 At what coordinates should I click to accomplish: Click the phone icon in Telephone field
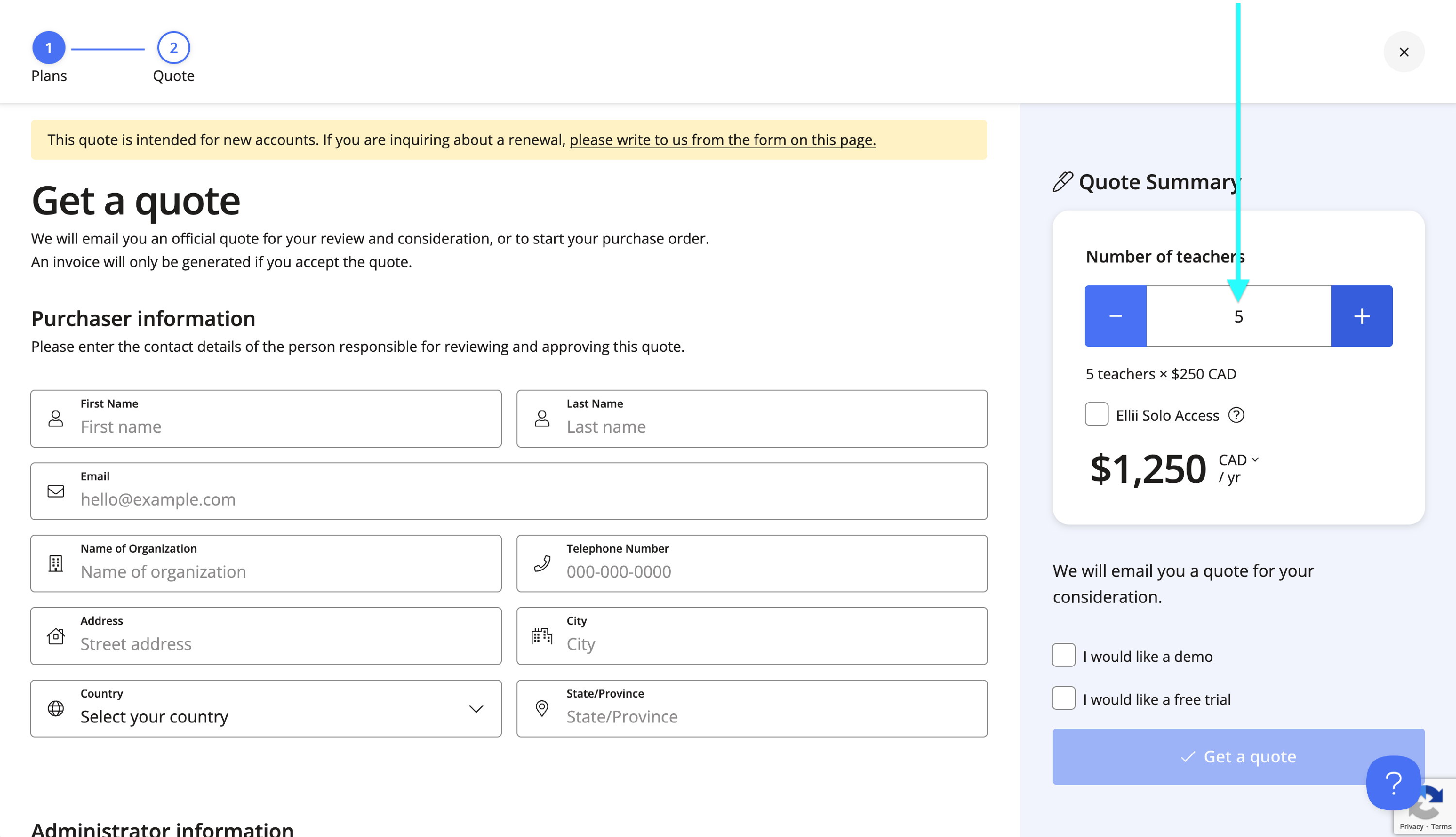[542, 563]
